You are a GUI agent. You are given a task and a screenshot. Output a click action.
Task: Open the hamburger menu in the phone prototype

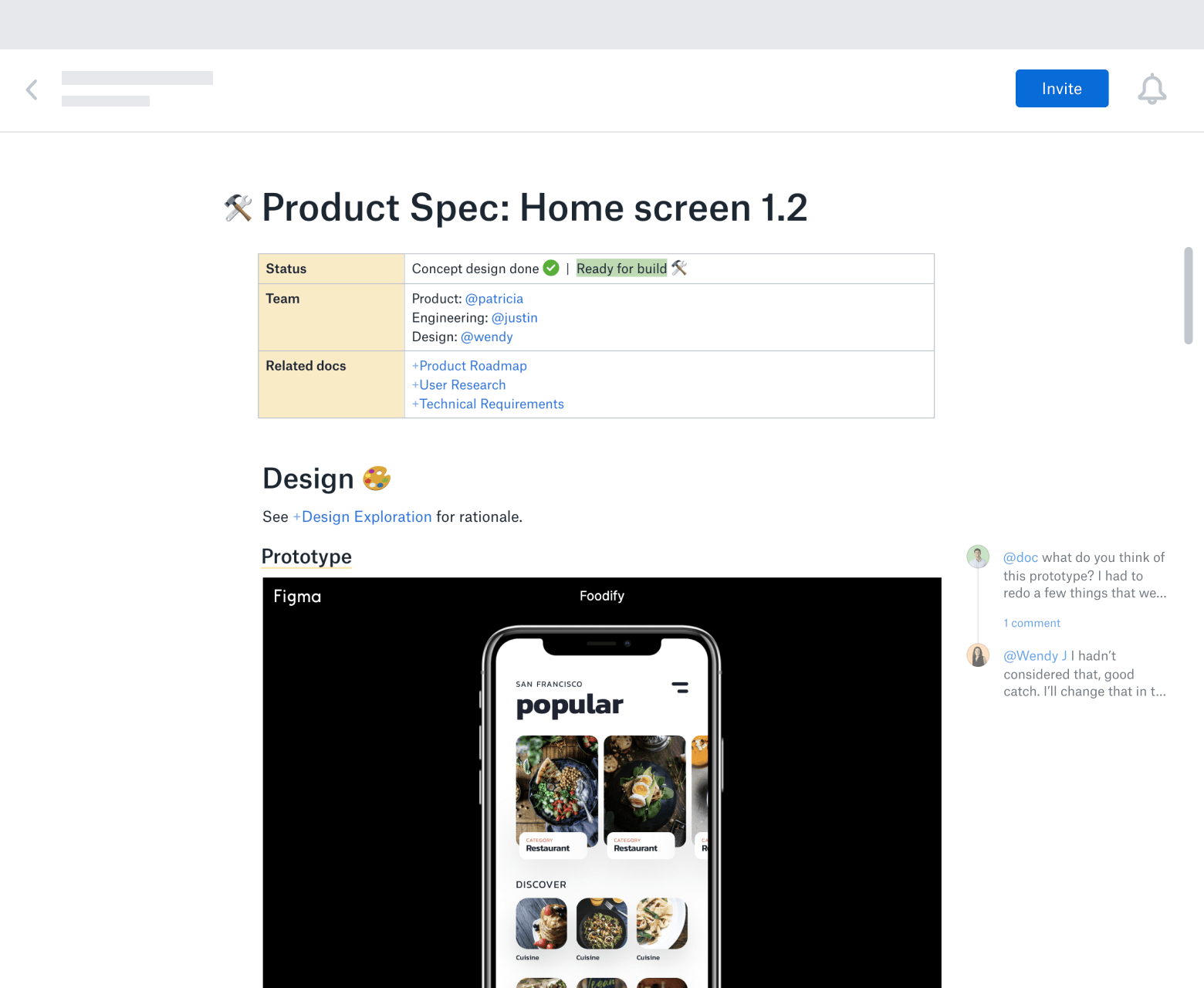tap(680, 687)
